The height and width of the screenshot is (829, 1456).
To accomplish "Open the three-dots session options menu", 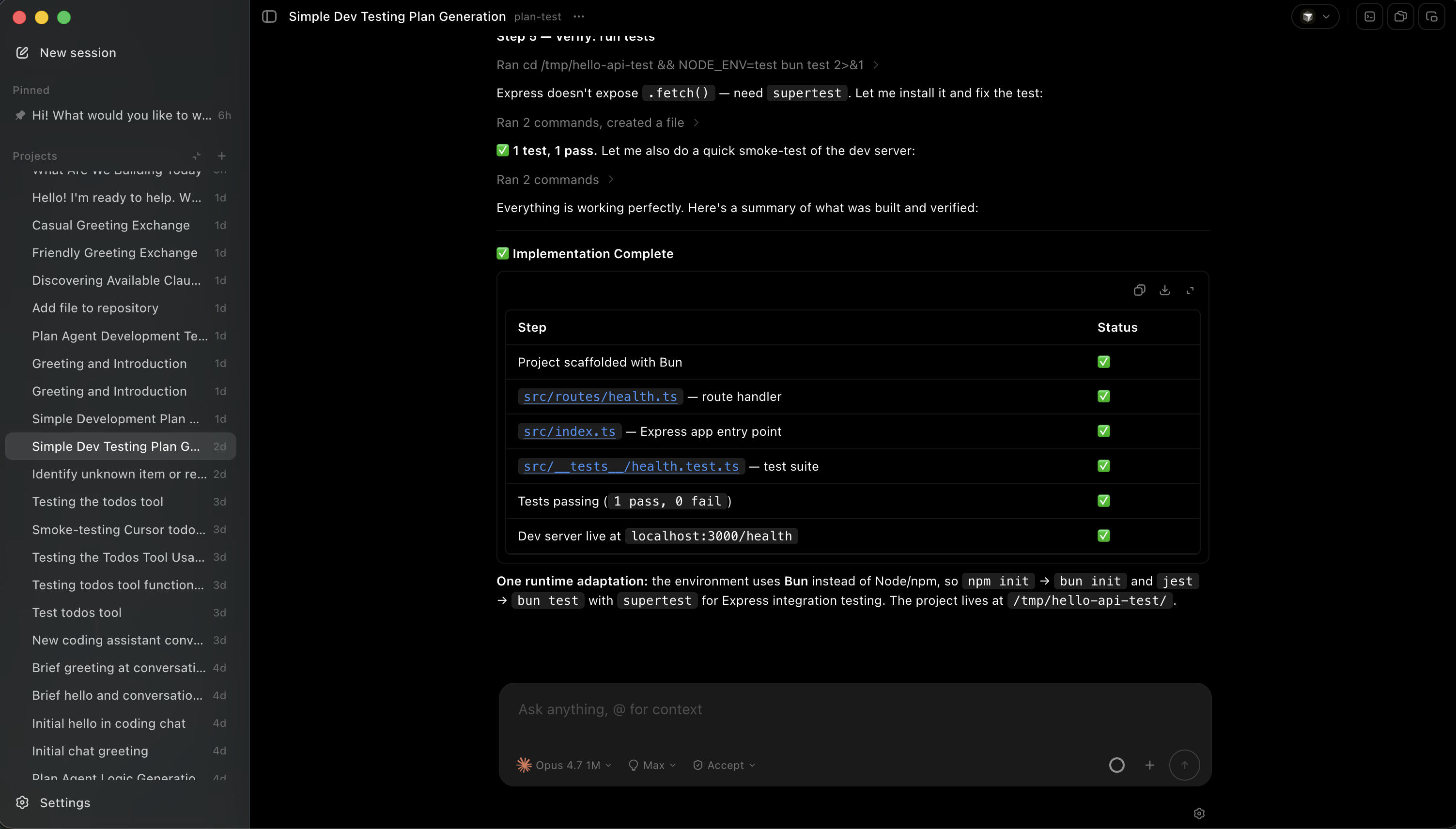I will (578, 16).
